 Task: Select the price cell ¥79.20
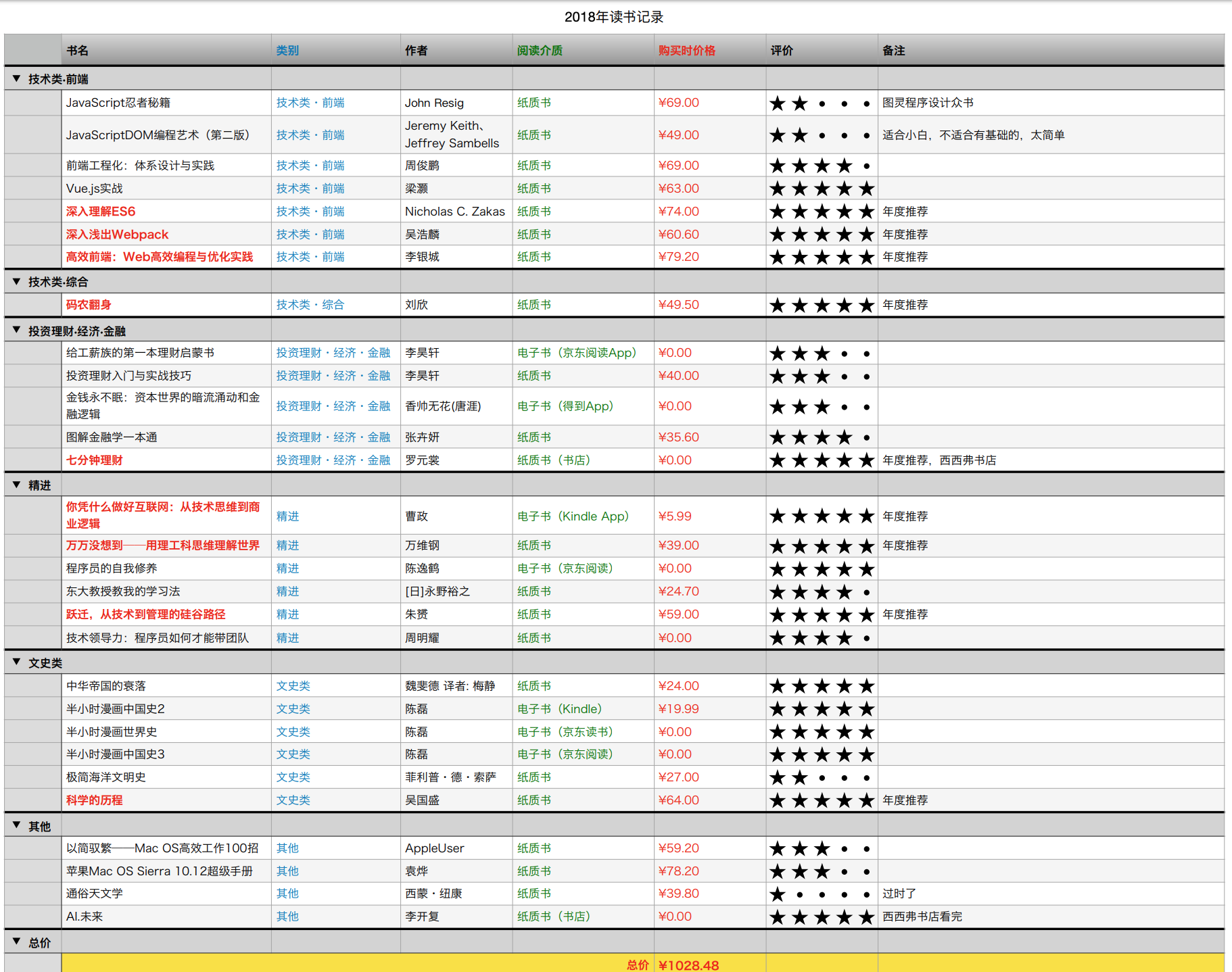(x=710, y=257)
